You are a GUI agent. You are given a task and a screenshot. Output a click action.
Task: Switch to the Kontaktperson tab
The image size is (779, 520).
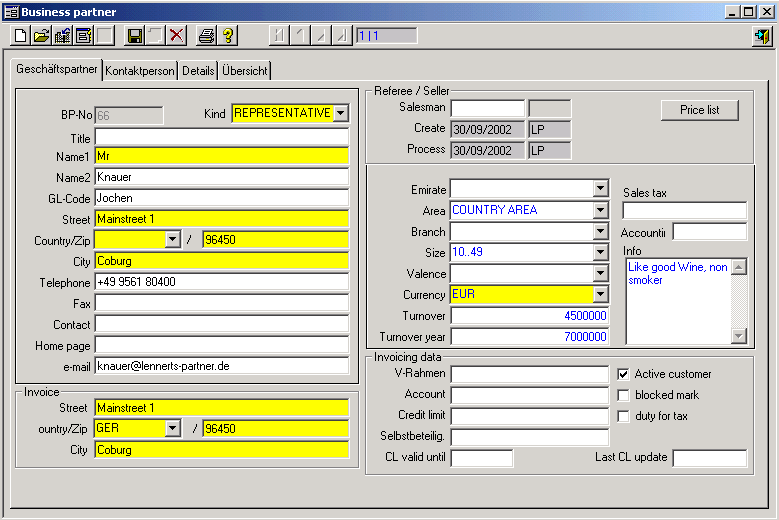point(140,71)
